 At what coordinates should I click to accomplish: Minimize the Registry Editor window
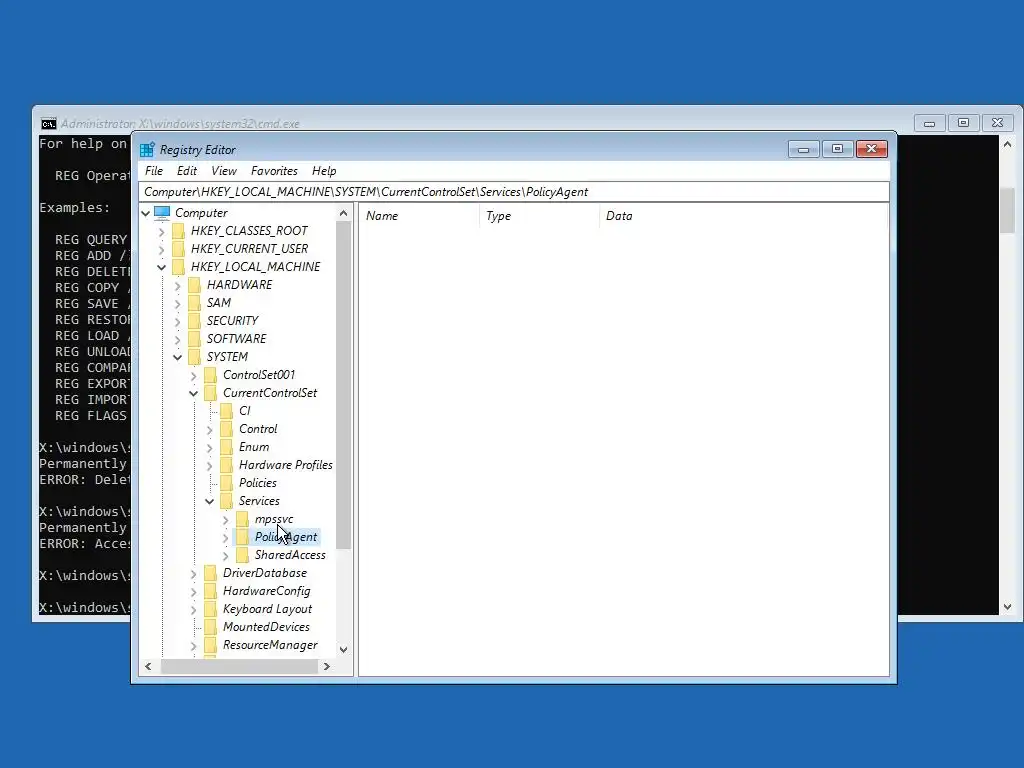pos(804,150)
